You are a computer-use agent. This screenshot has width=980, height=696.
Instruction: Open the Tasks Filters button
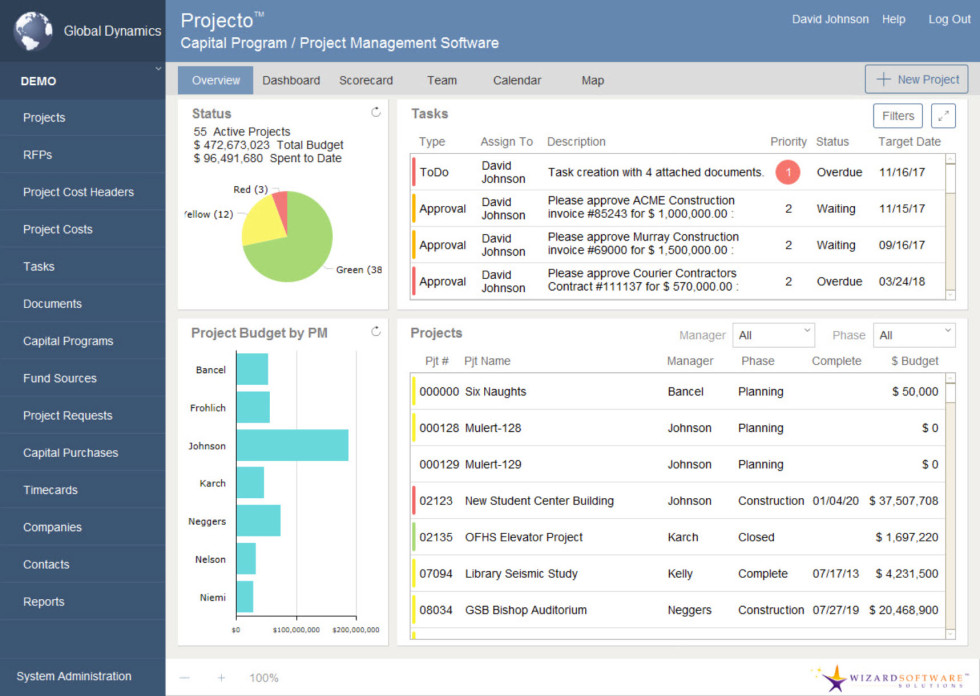click(x=898, y=116)
